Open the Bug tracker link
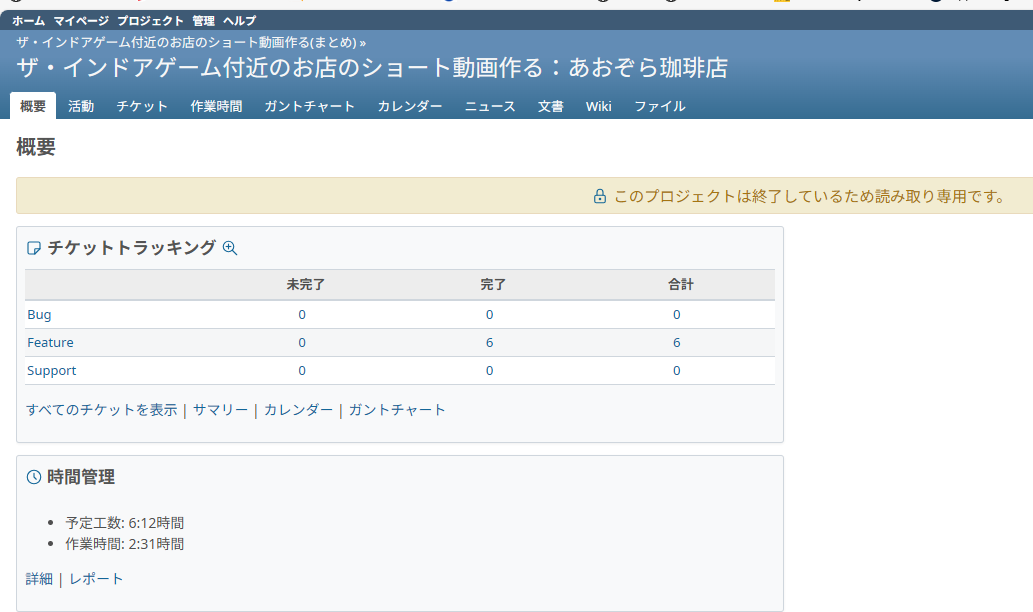Image resolution: width=1033 pixels, height=612 pixels. (39, 315)
